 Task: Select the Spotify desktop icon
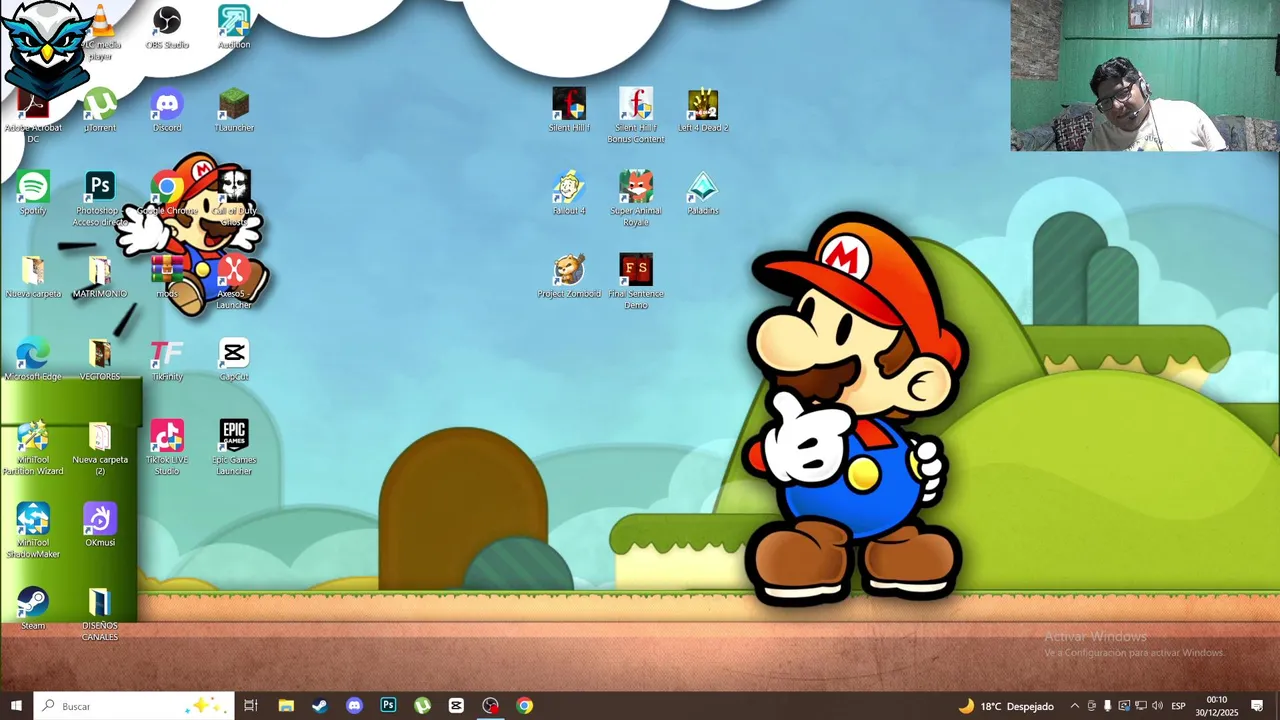click(33, 193)
